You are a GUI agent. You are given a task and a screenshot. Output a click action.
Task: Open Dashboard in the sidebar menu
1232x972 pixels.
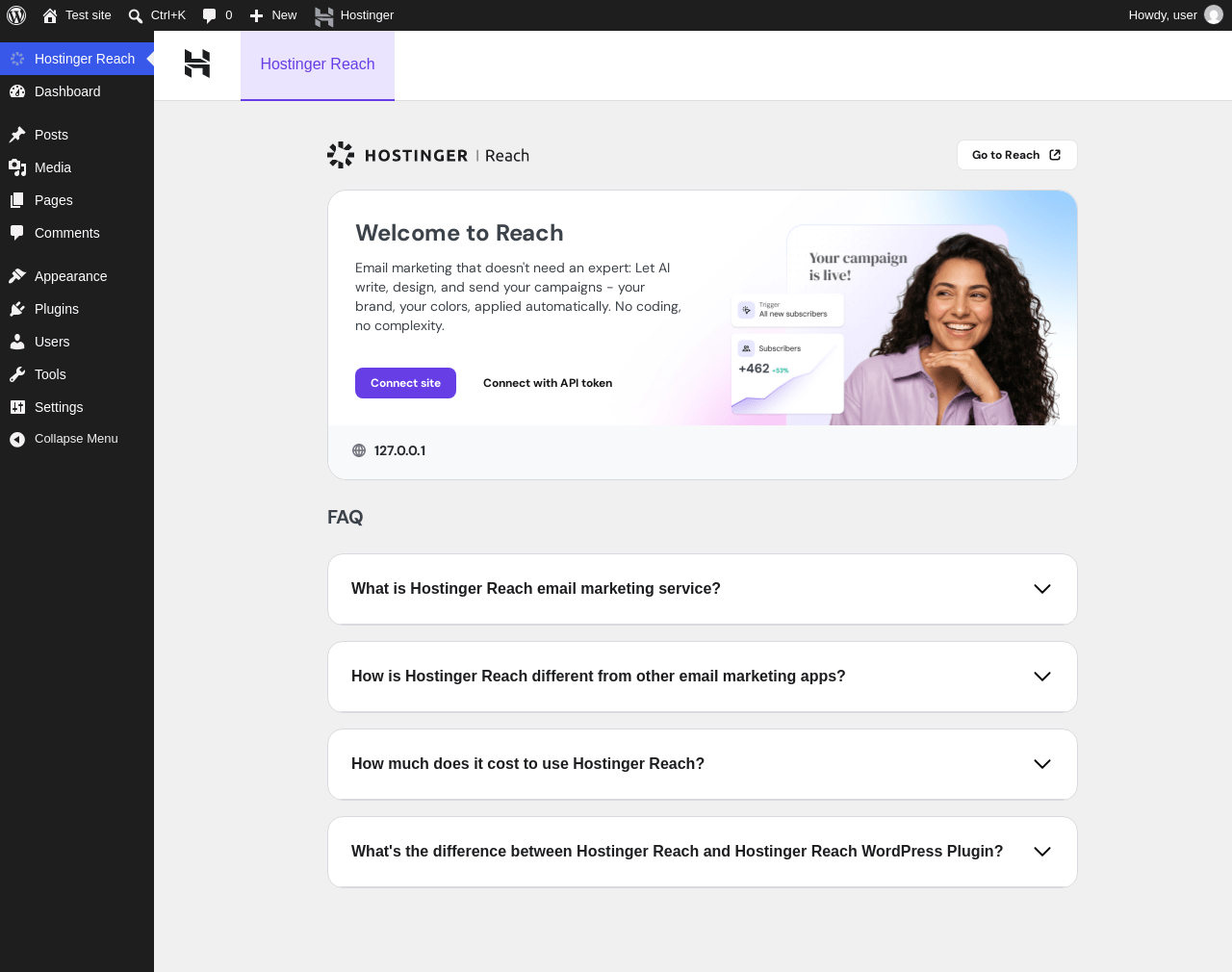pos(77,91)
